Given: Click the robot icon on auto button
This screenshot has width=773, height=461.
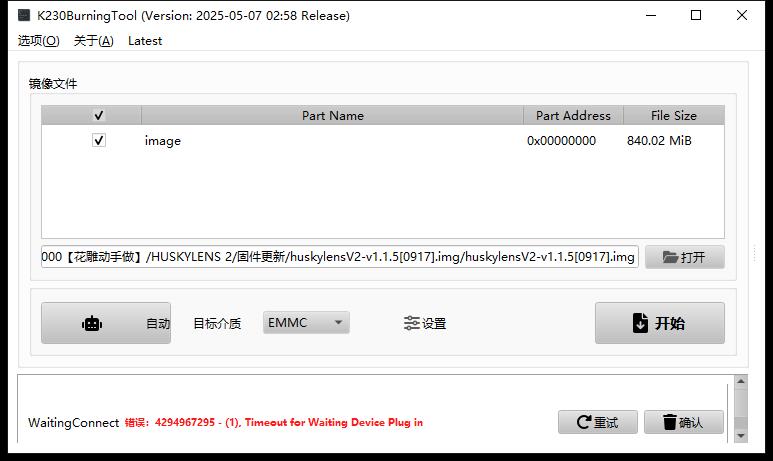Looking at the screenshot, I should coord(92,323).
